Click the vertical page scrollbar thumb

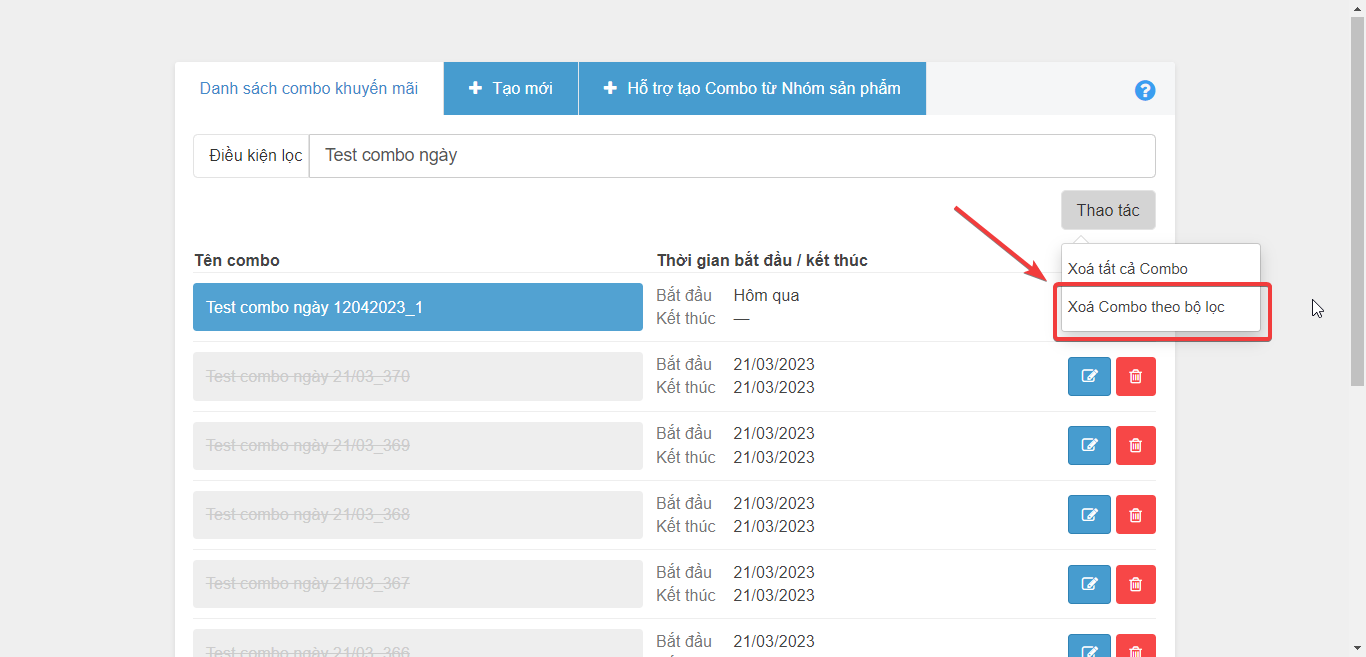[x=1357, y=200]
